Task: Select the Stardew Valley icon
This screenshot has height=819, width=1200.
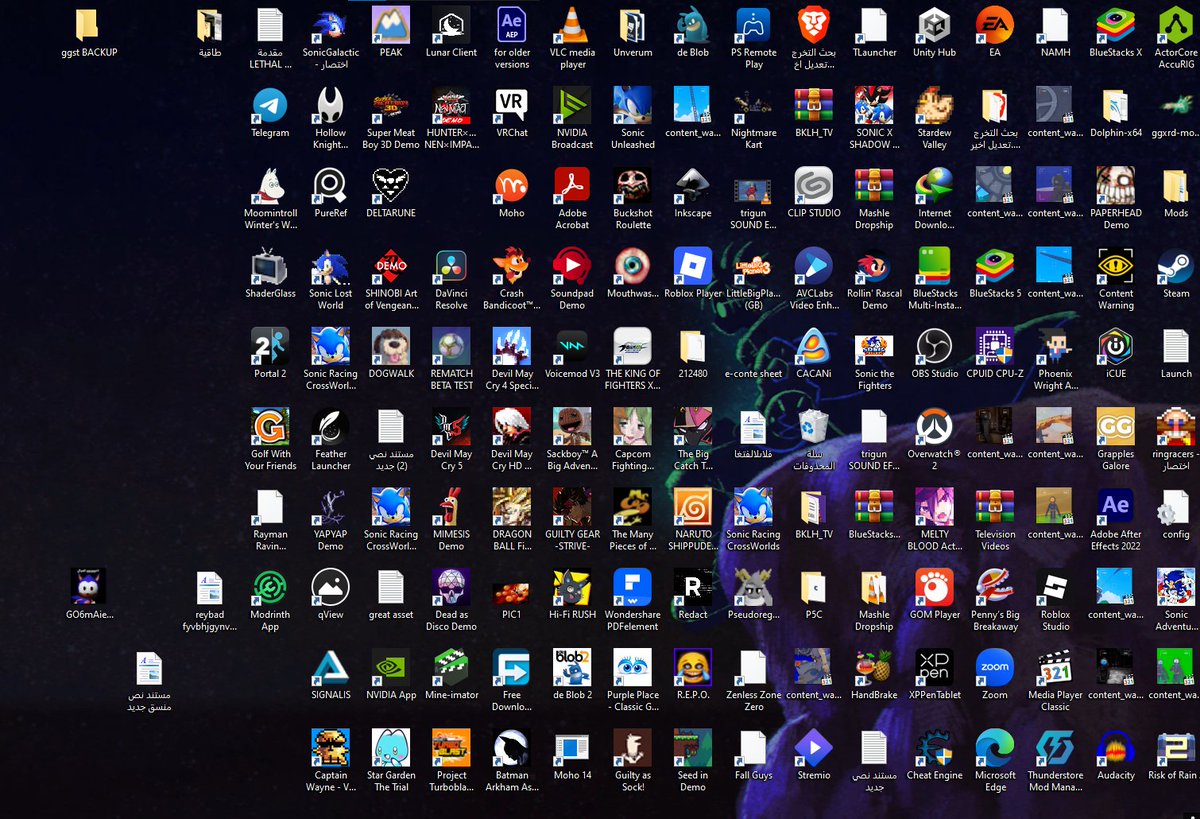Action: (x=934, y=105)
